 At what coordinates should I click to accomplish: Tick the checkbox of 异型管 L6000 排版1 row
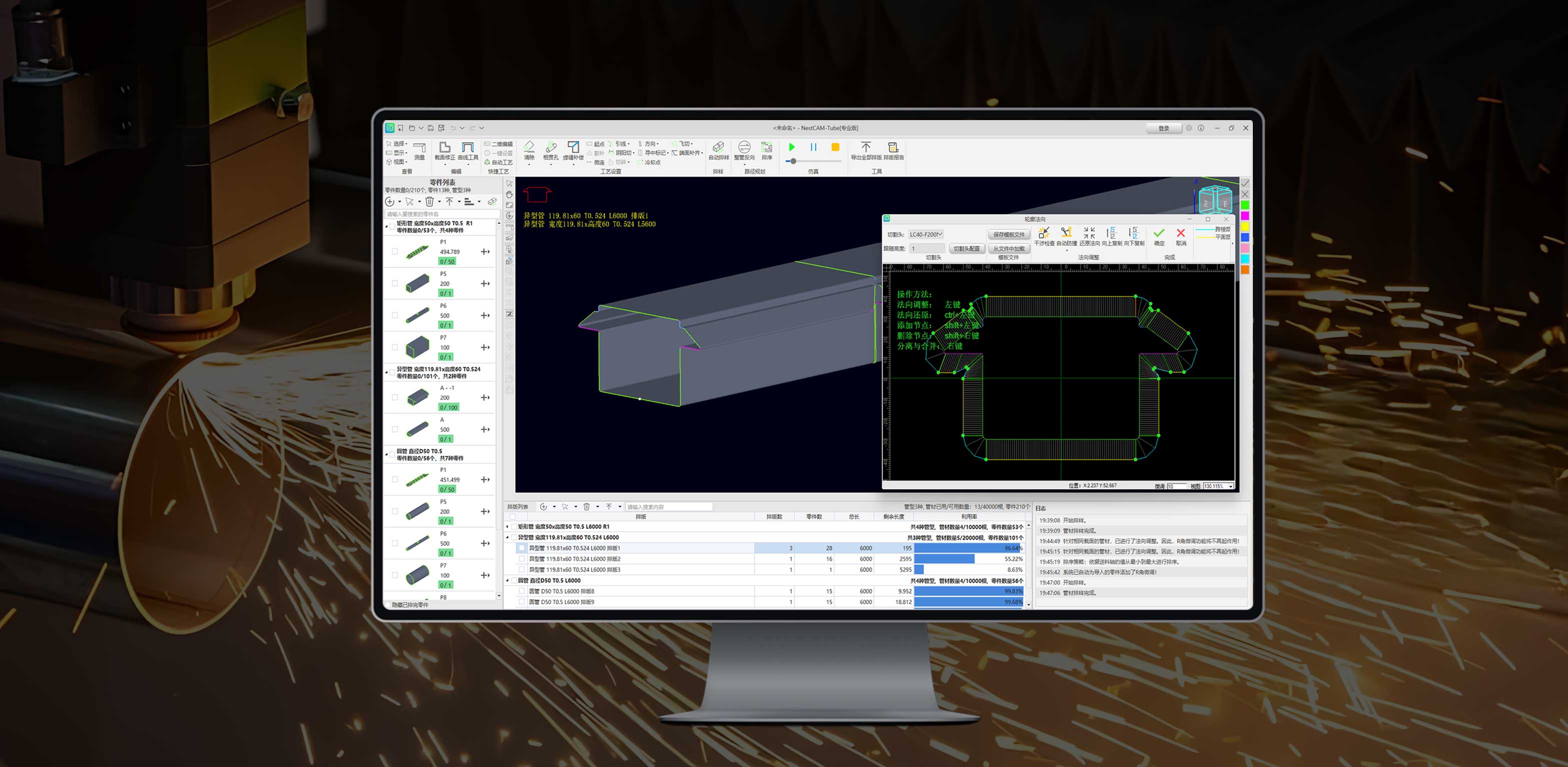pos(522,548)
